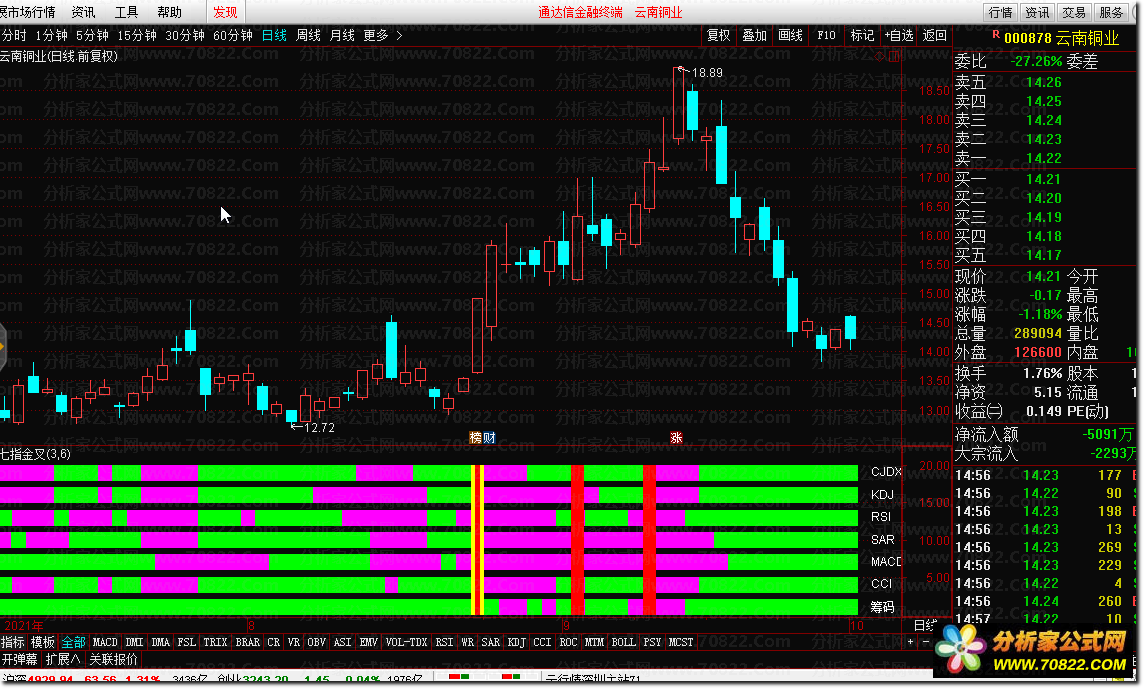1145x689 pixels.
Task: Click the 财 marker under the chart
Action: pyautogui.click(x=489, y=437)
